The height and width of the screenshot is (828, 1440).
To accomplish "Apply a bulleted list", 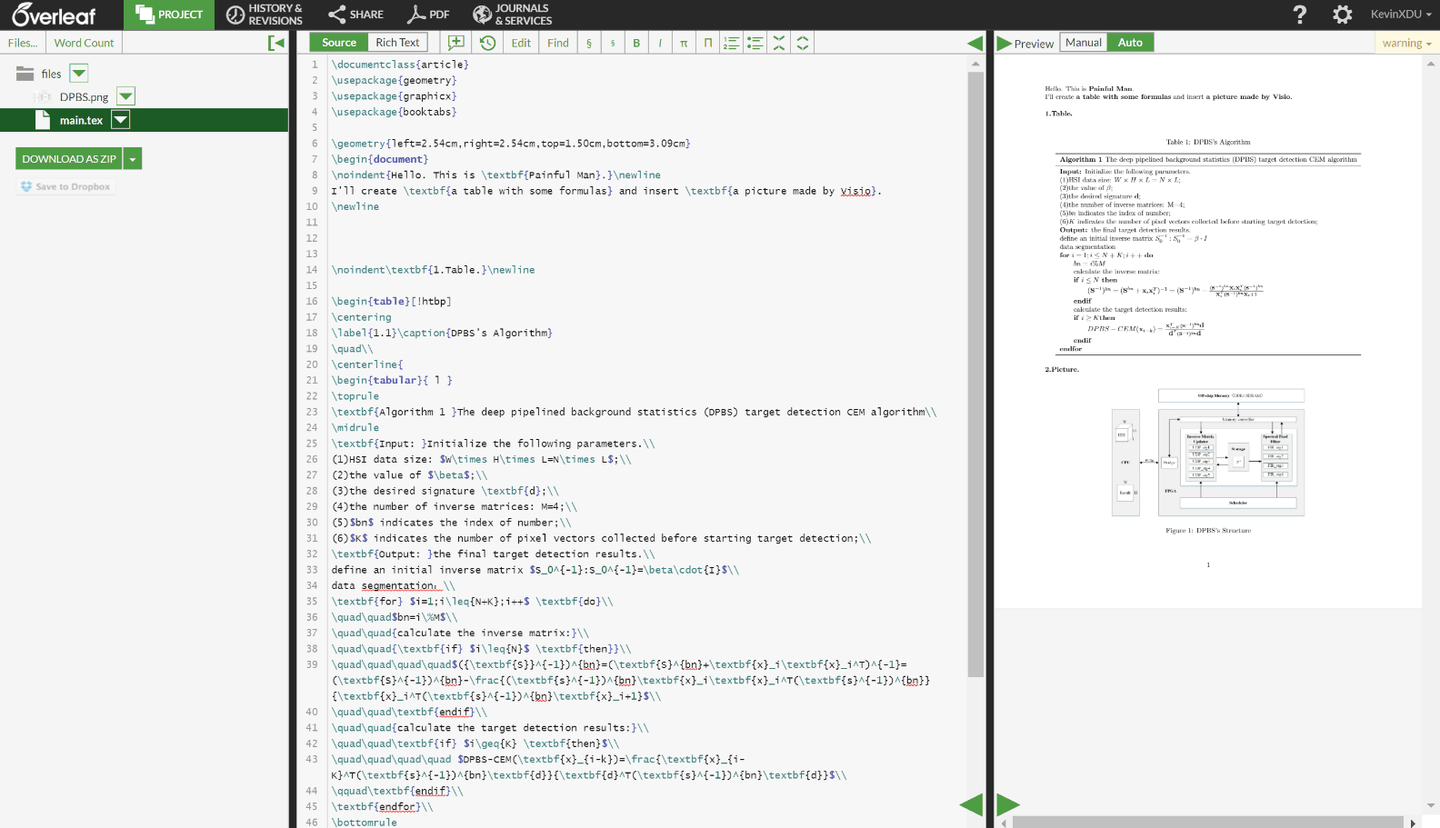I will (x=755, y=43).
